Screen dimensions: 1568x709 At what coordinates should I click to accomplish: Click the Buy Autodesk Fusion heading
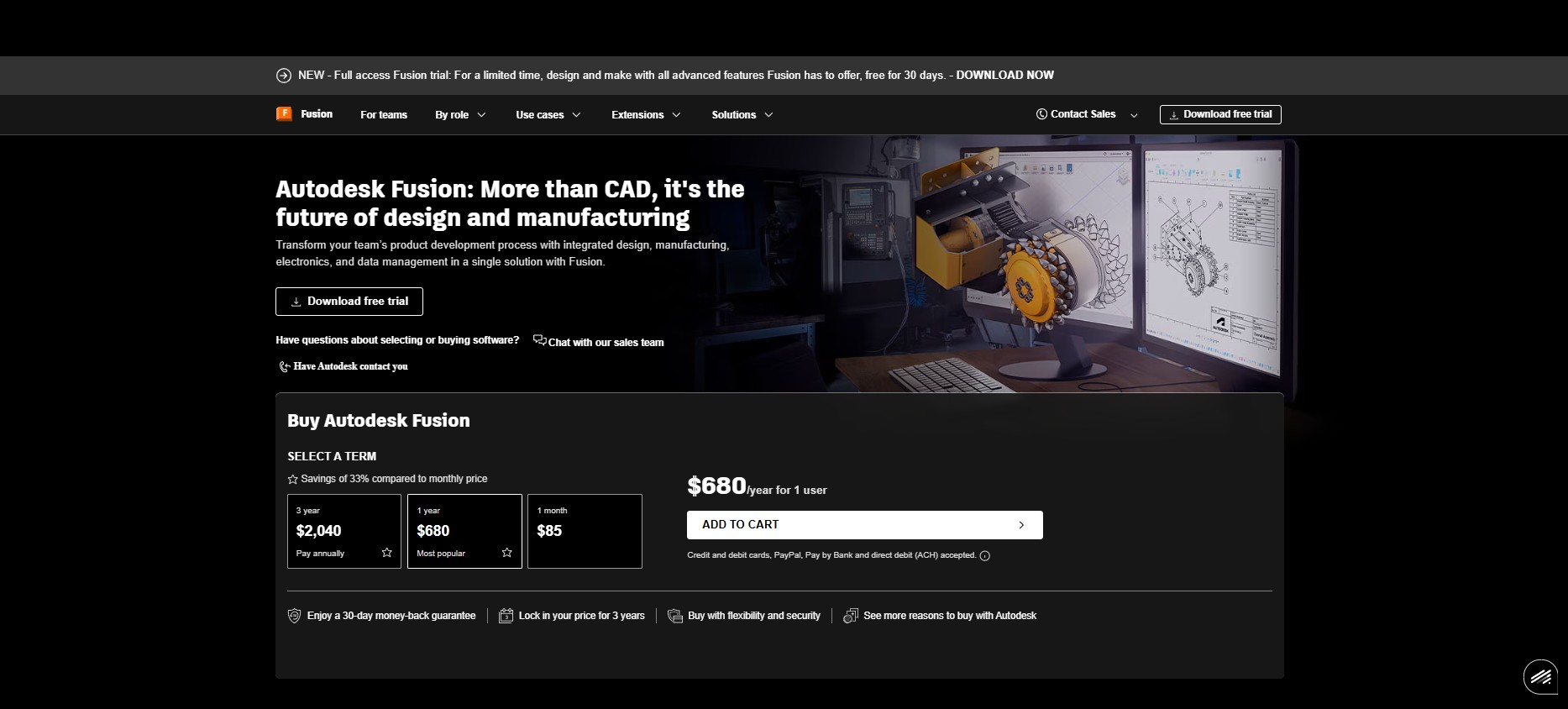[x=379, y=421]
